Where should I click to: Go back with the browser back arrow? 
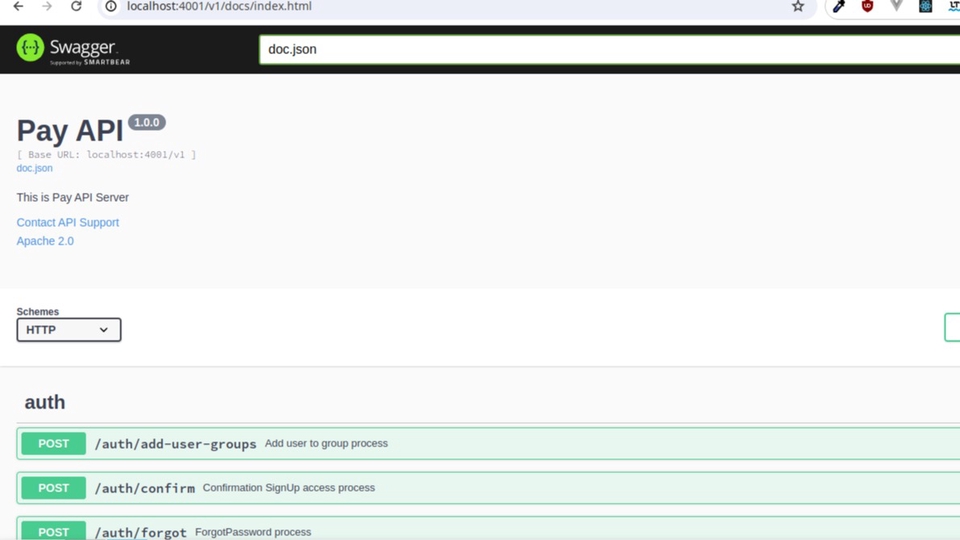[18, 6]
